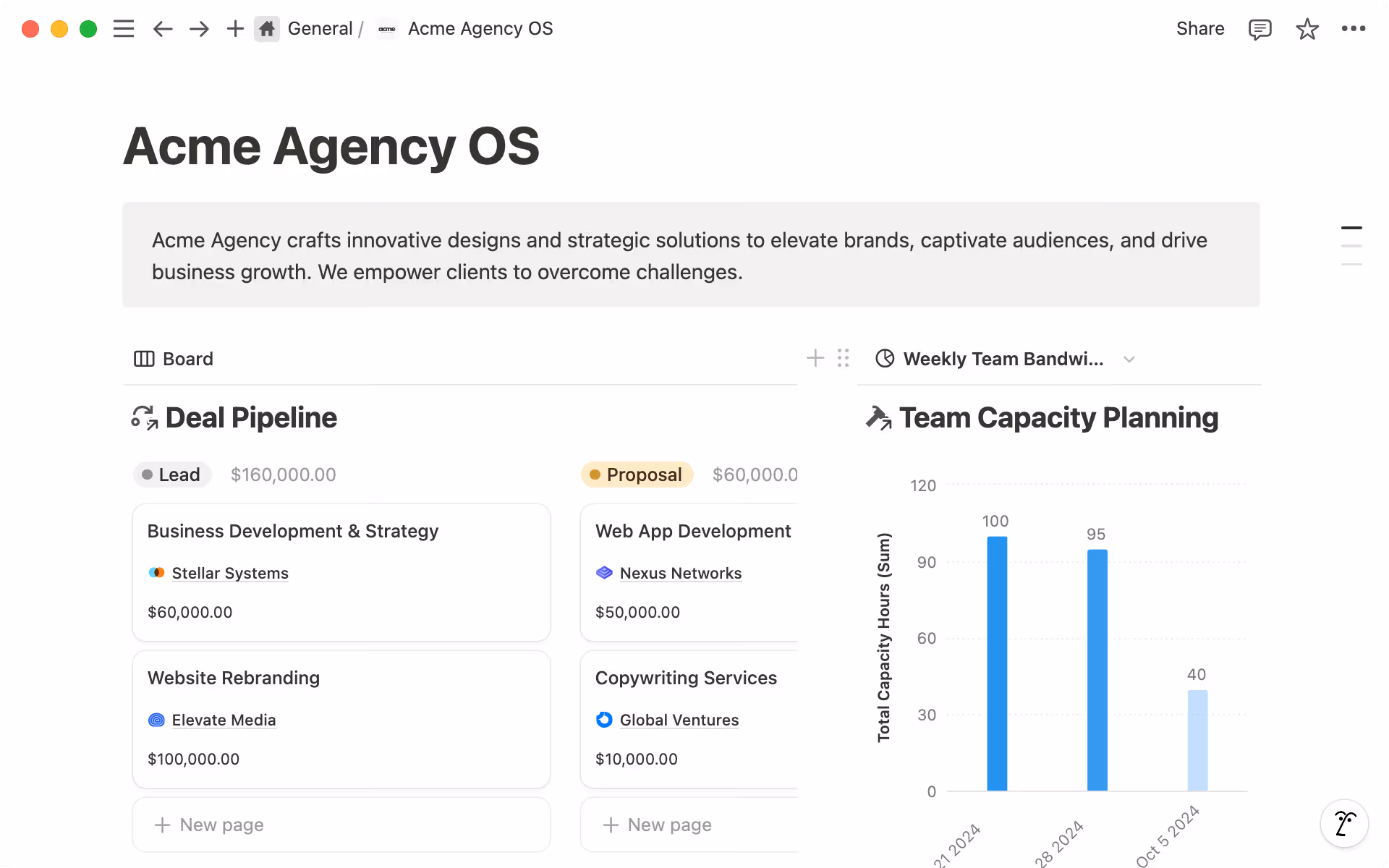Expand the Weekly Team Bandwidth view dropdown
This screenshot has width=1389, height=868.
coord(1129,359)
